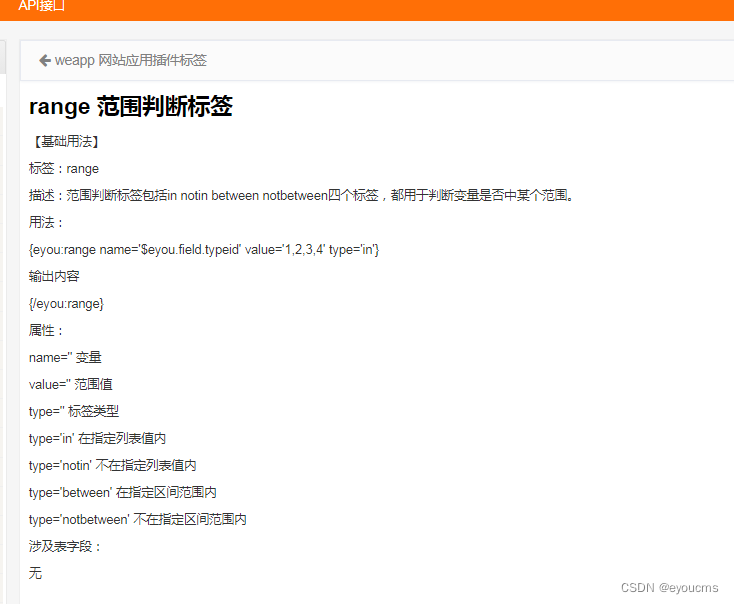Click the 用法： label
The height and width of the screenshot is (604, 734).
pyautogui.click(x=46, y=222)
